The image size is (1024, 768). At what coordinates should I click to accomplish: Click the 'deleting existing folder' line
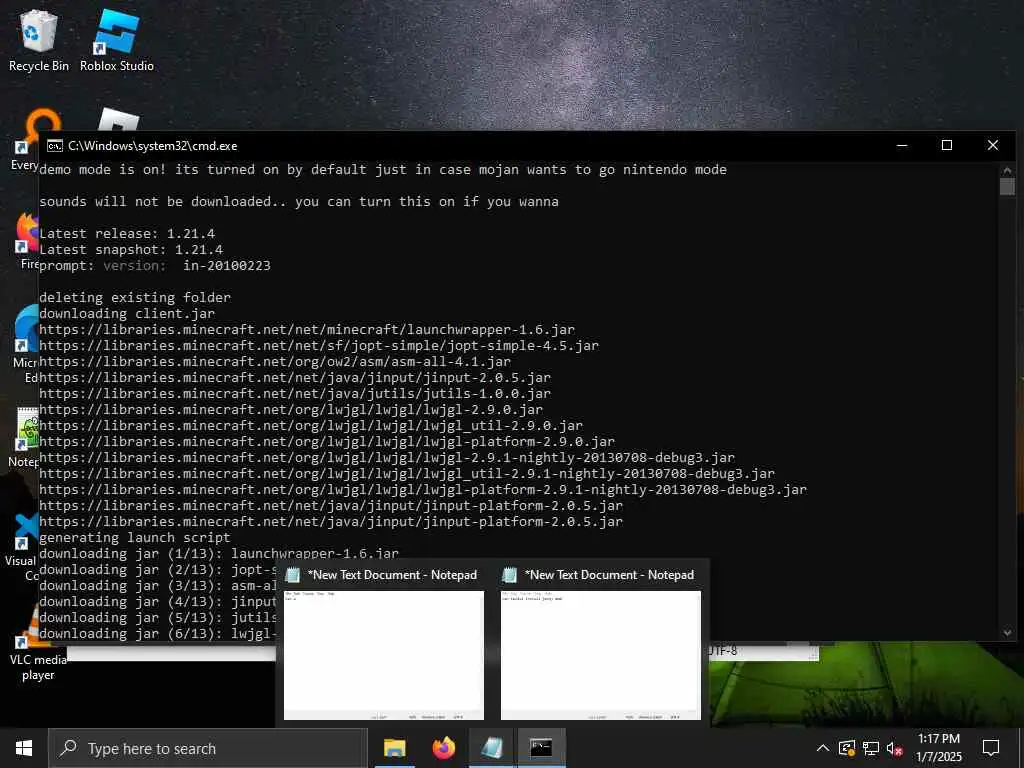[135, 298]
